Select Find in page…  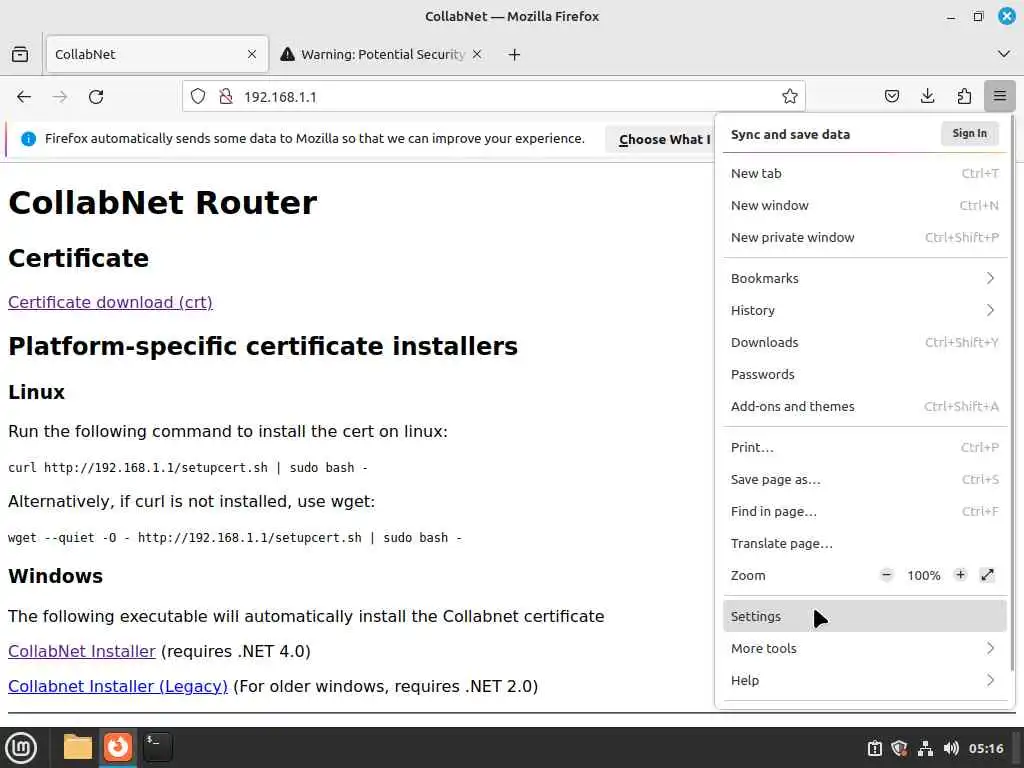click(x=865, y=511)
